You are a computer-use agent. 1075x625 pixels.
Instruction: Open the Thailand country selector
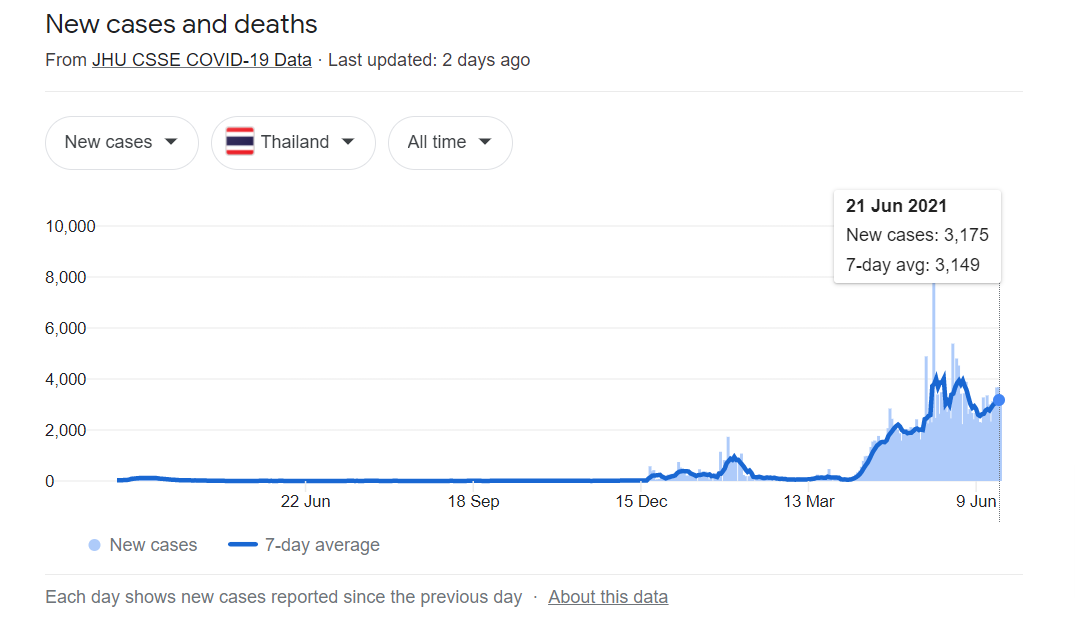click(293, 143)
